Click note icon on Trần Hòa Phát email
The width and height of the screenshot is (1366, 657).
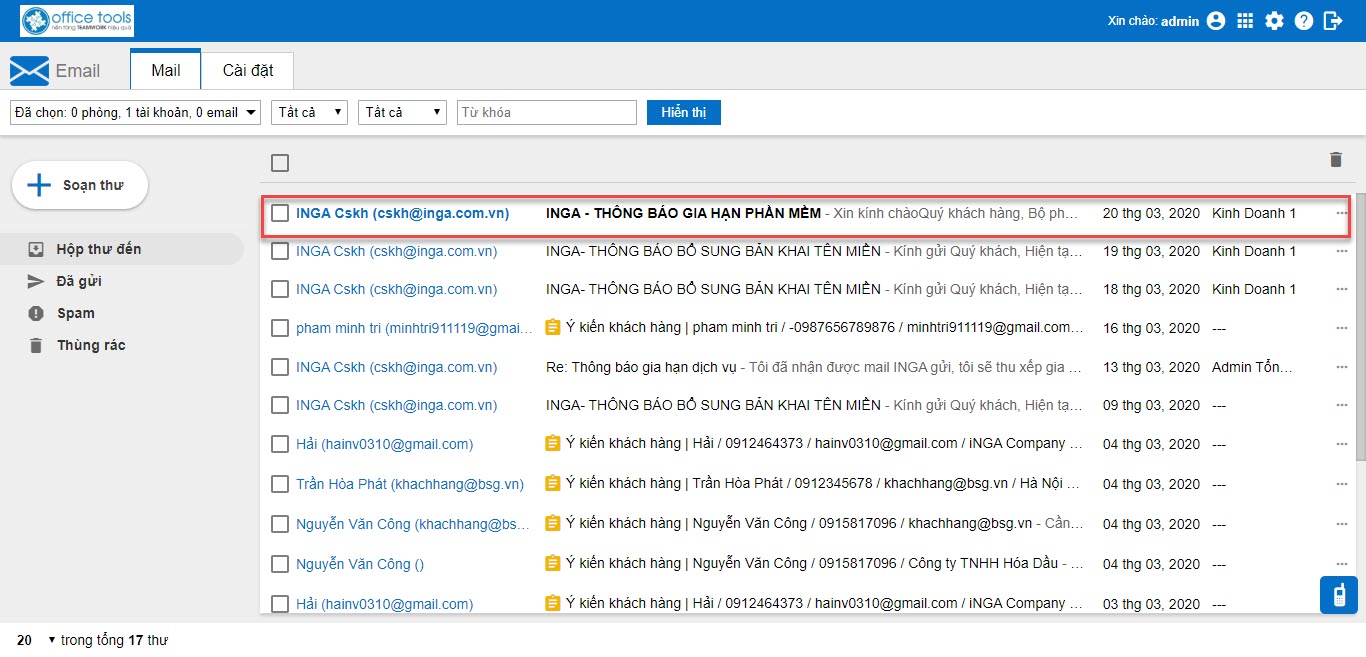tap(552, 483)
